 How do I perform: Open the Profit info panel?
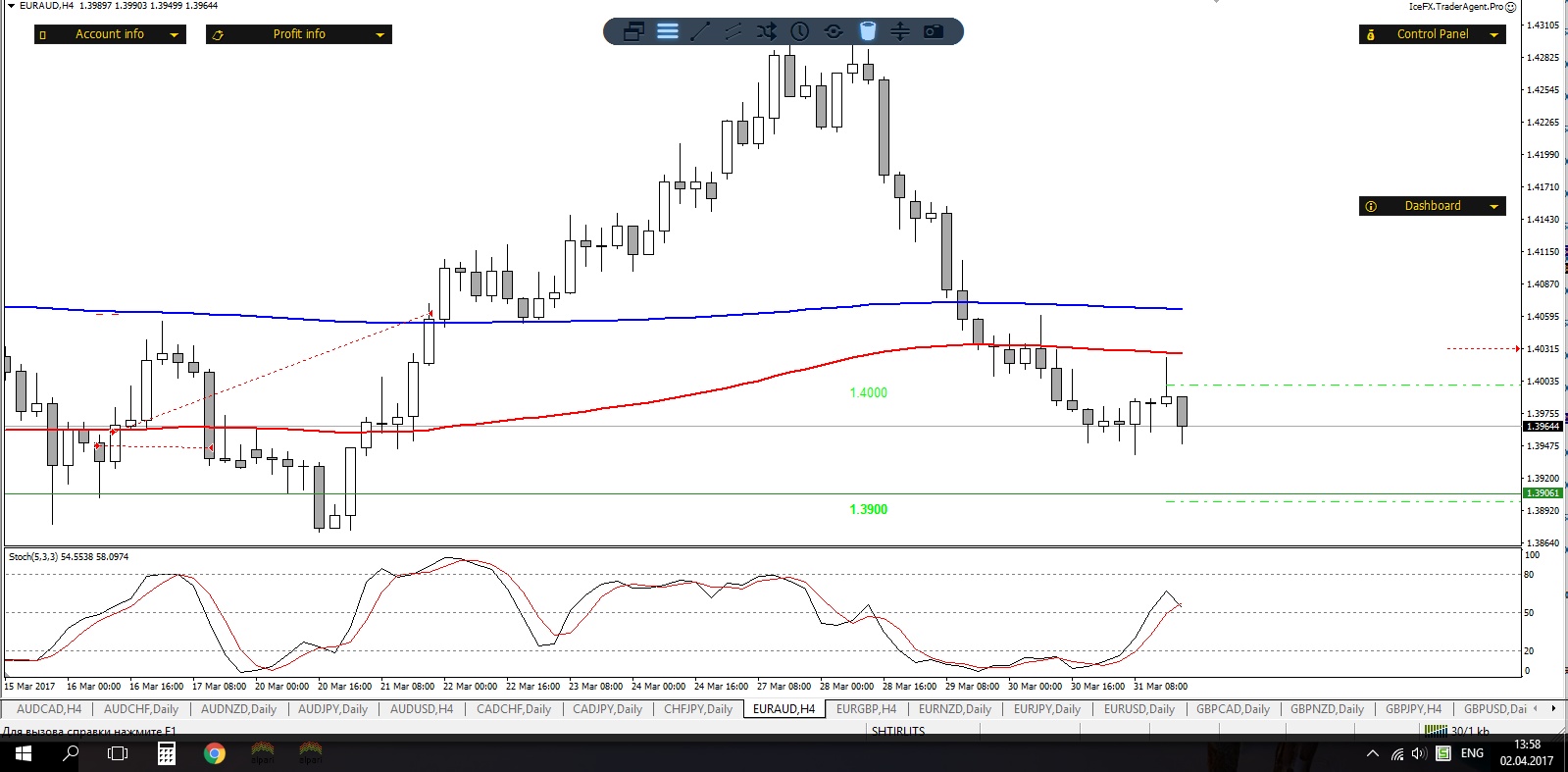coord(299,34)
